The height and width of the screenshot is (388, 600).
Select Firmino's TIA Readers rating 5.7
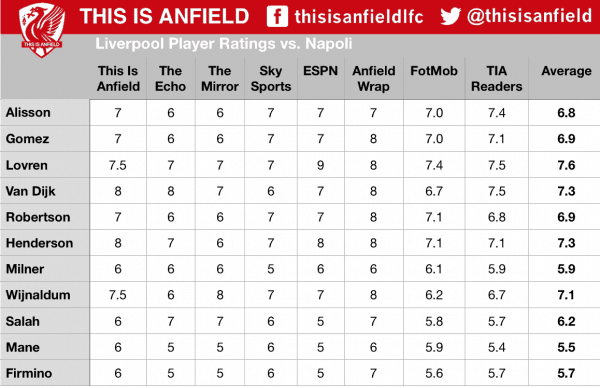(496, 373)
